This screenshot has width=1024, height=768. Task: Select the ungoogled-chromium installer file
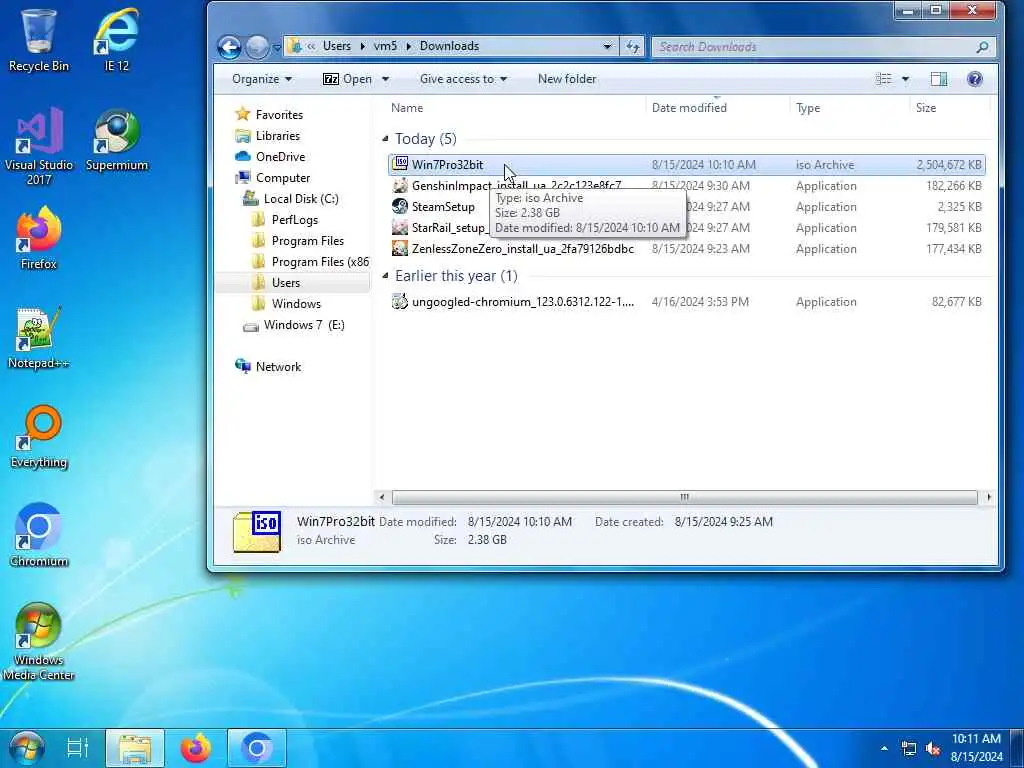click(686, 302)
